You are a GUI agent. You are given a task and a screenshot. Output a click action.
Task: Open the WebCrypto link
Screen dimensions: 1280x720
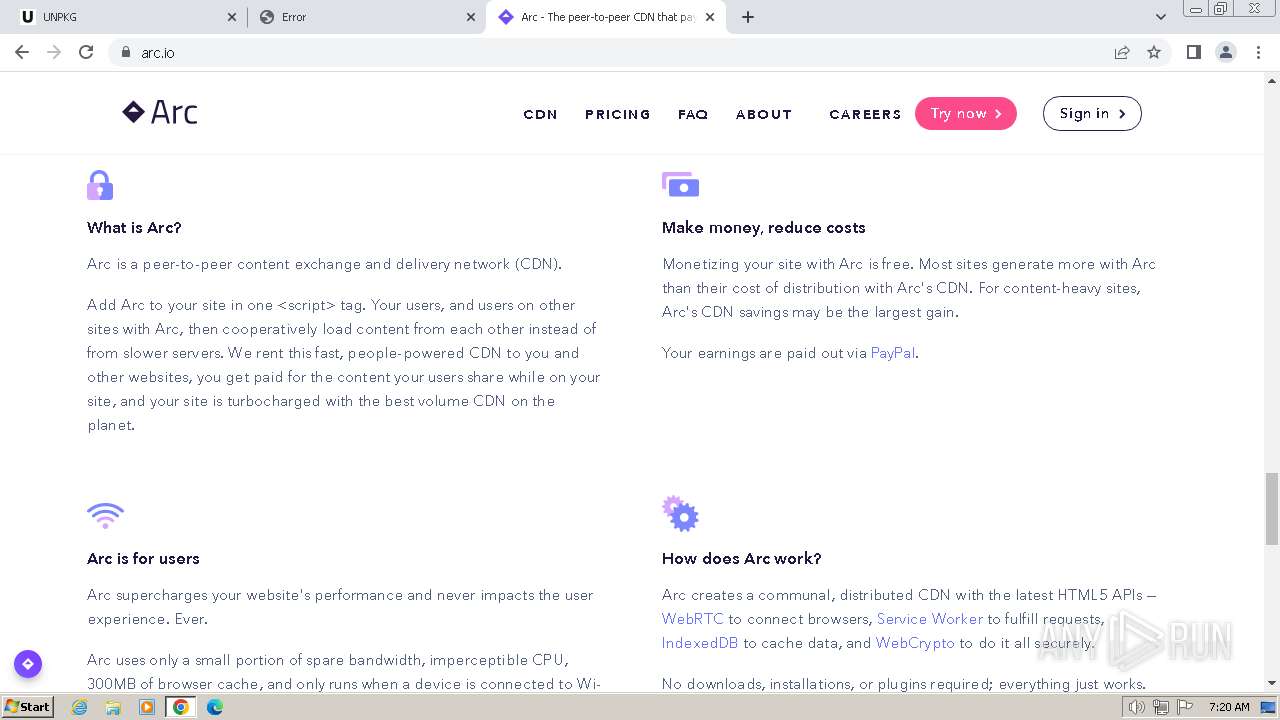(x=915, y=643)
